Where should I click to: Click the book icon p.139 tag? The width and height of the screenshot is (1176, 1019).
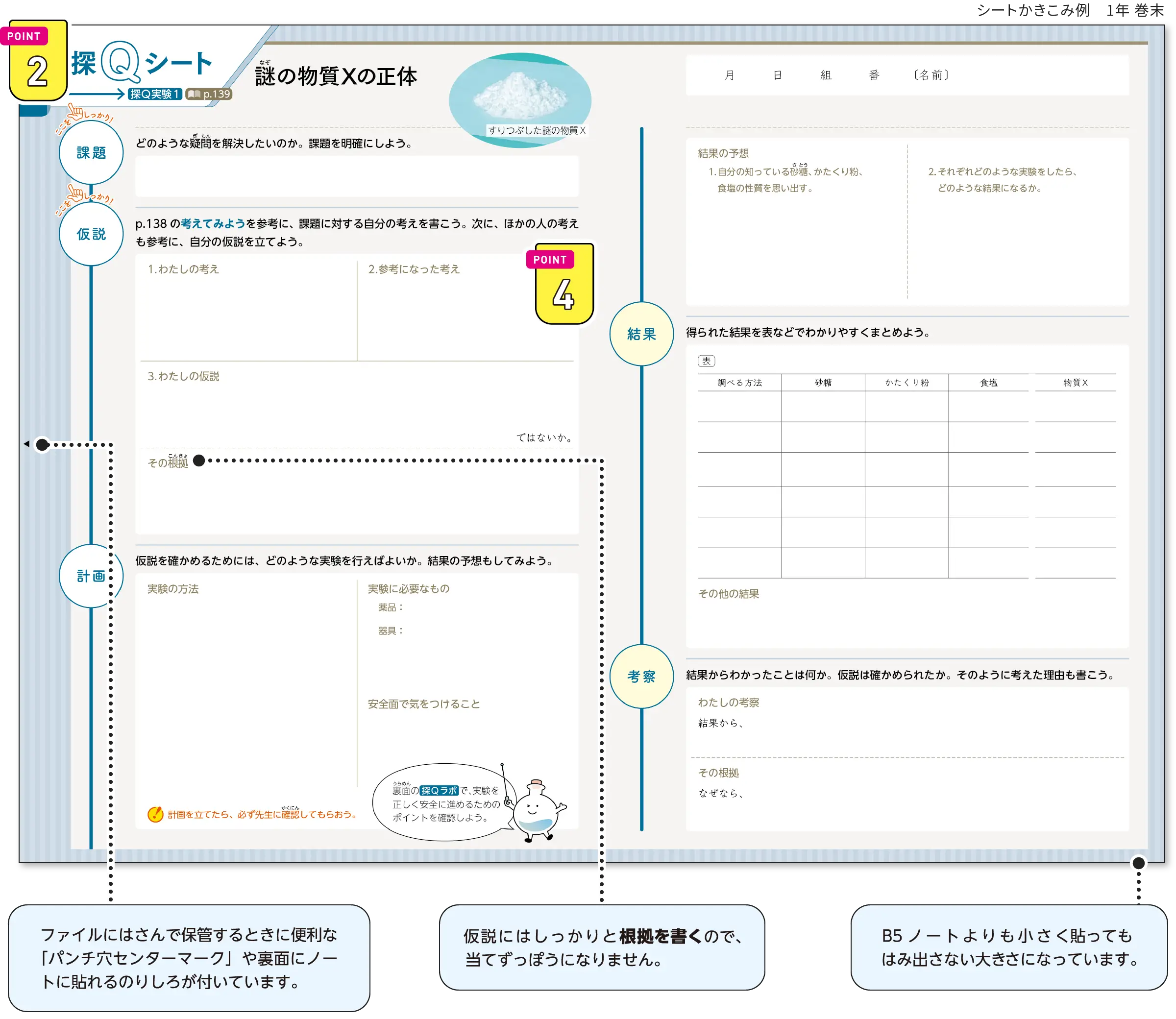click(209, 94)
